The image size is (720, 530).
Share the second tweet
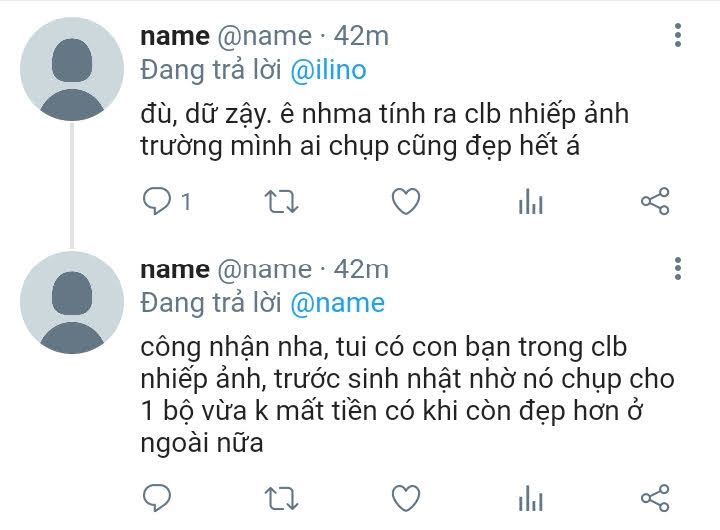tap(655, 498)
